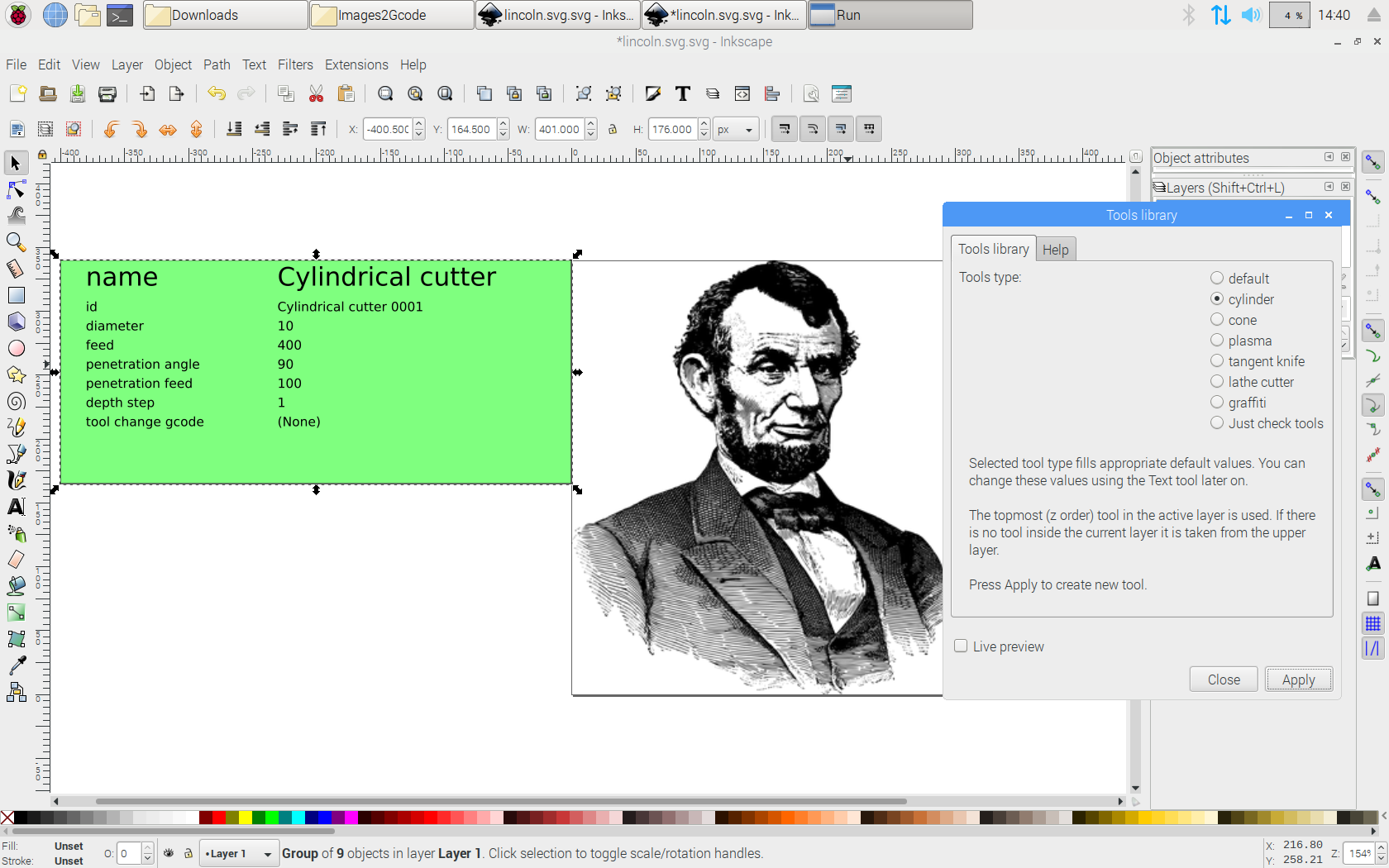The width and height of the screenshot is (1389, 868).
Task: Select the Pencil freehand tool
Action: point(16,427)
